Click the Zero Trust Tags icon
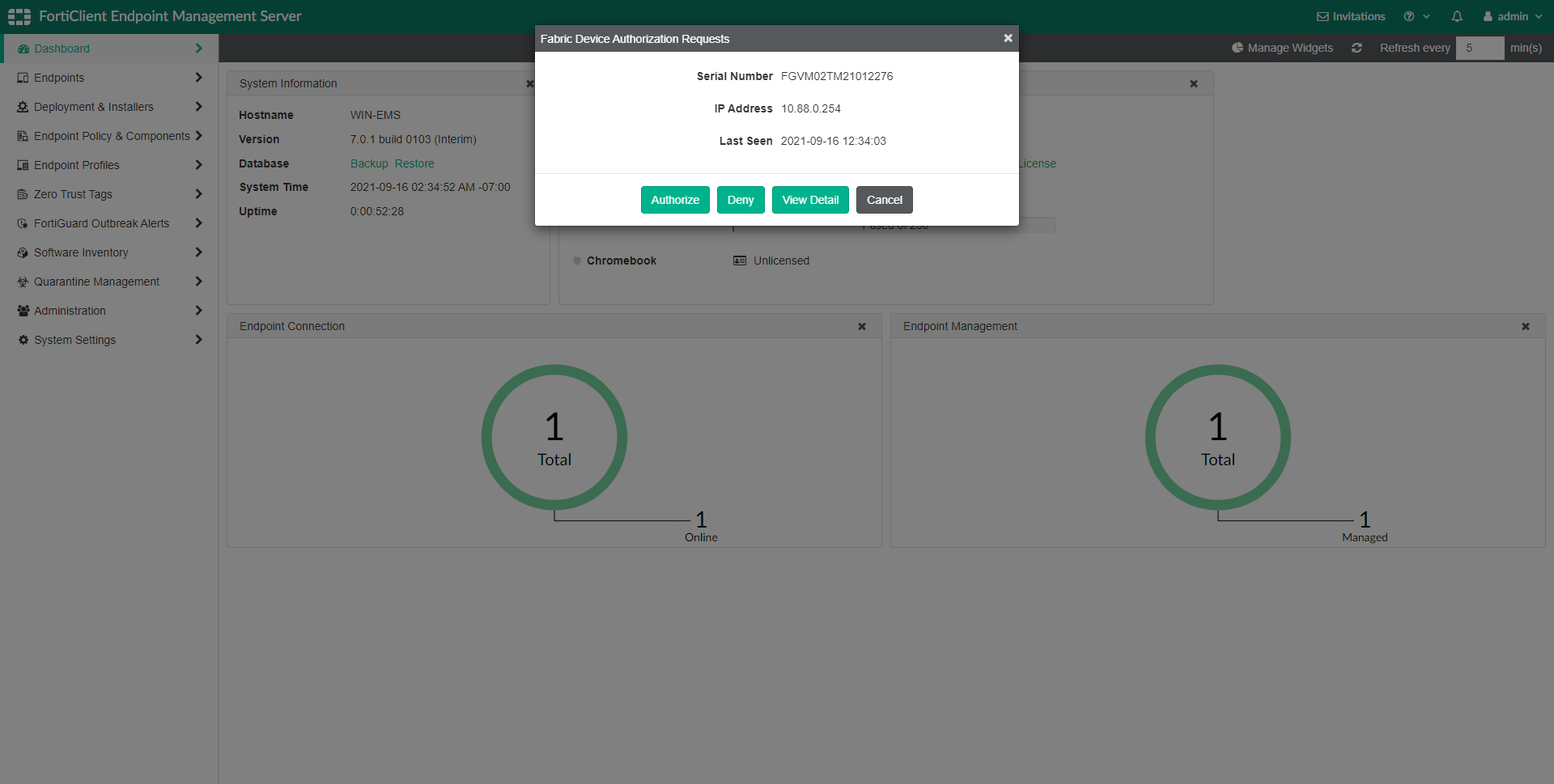Screen dimensions: 1554x784 click(23, 194)
